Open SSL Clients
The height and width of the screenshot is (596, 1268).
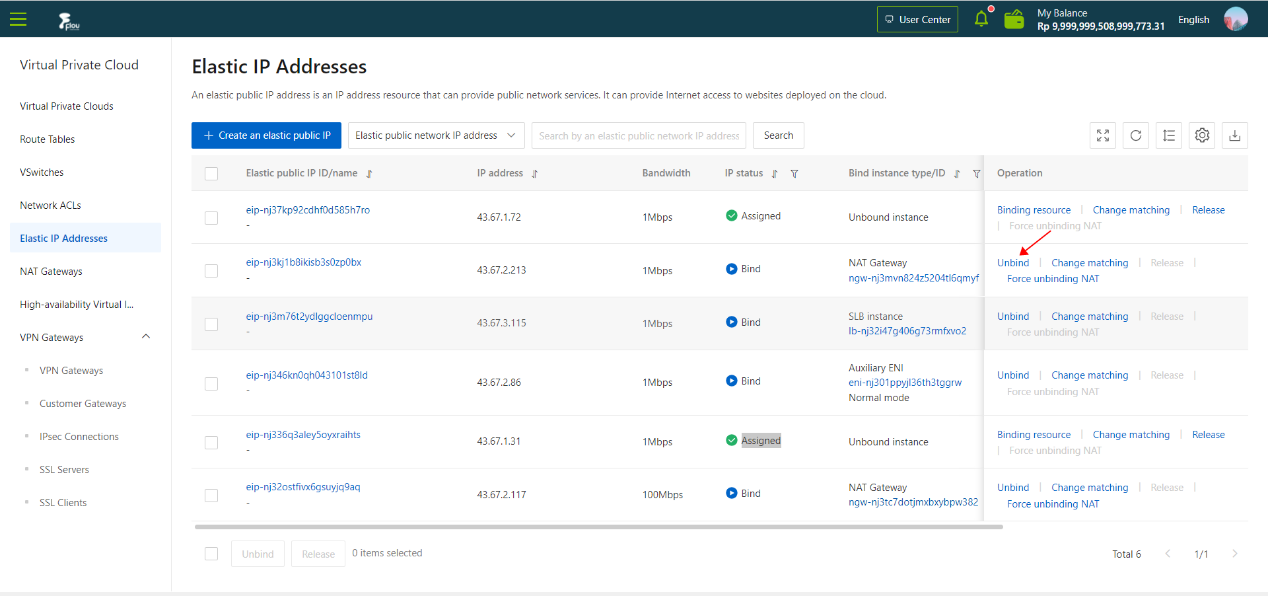click(x=63, y=502)
